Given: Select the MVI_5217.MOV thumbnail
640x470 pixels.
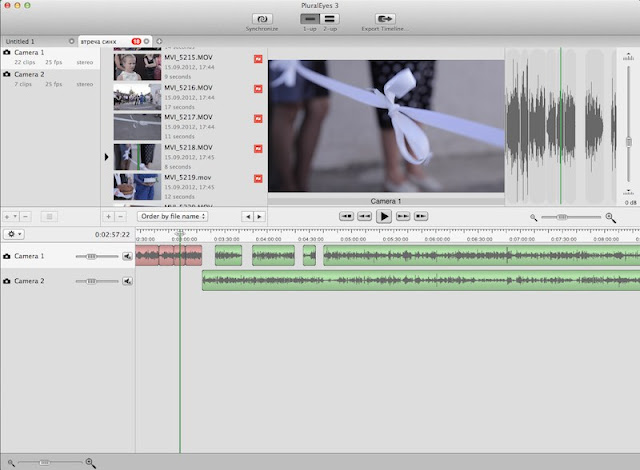Looking at the screenshot, I should point(137,127).
